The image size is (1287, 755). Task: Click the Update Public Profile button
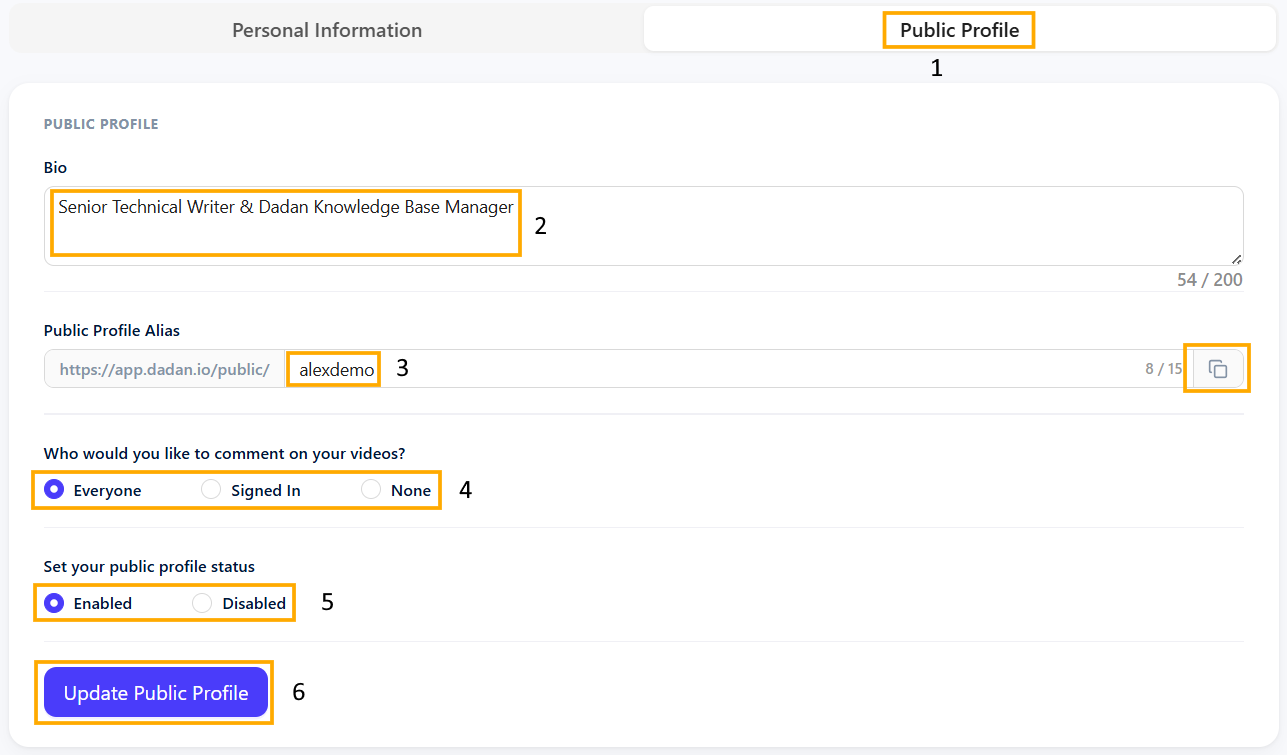point(156,692)
